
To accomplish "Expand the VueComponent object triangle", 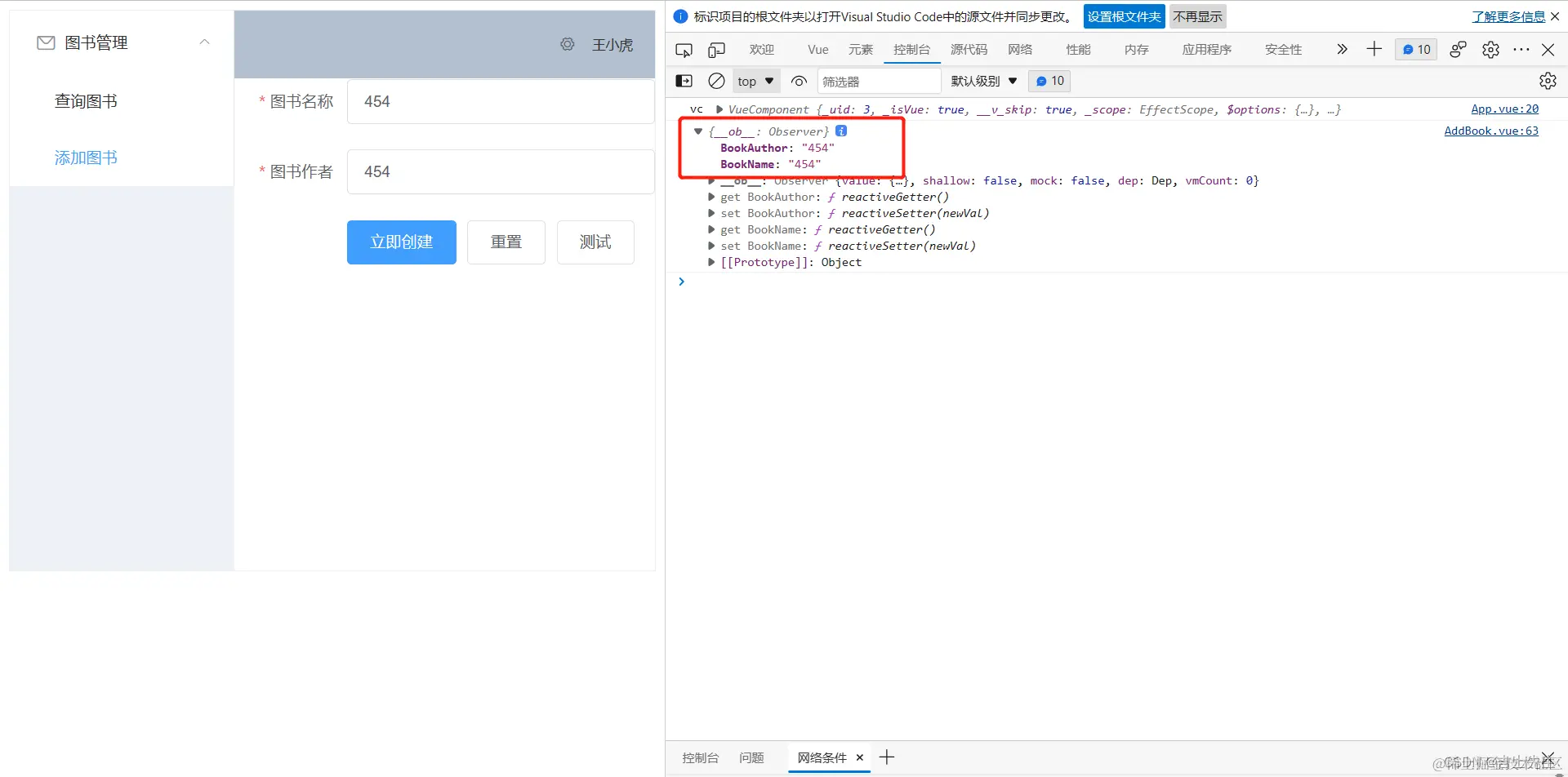I will tap(719, 109).
